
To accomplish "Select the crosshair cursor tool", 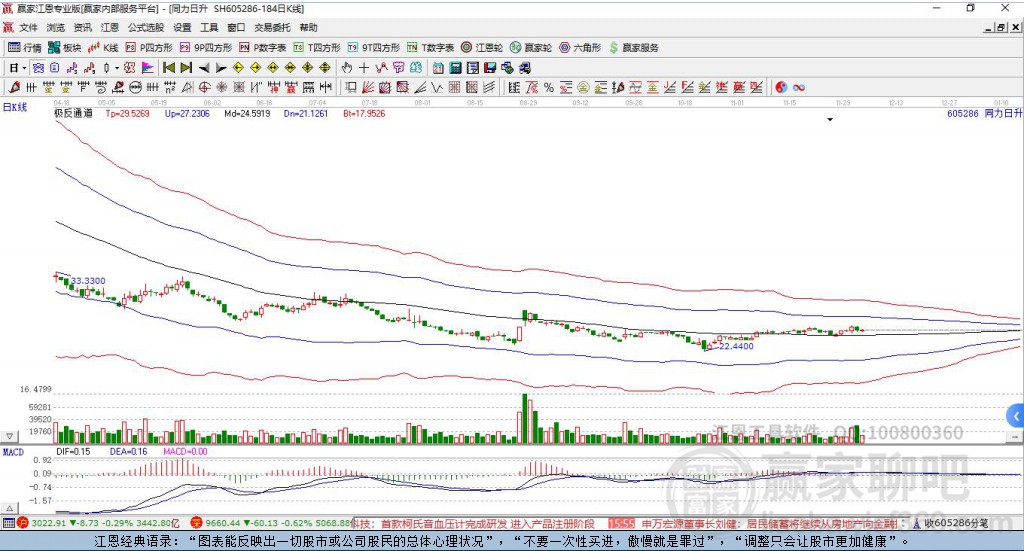I will point(364,68).
